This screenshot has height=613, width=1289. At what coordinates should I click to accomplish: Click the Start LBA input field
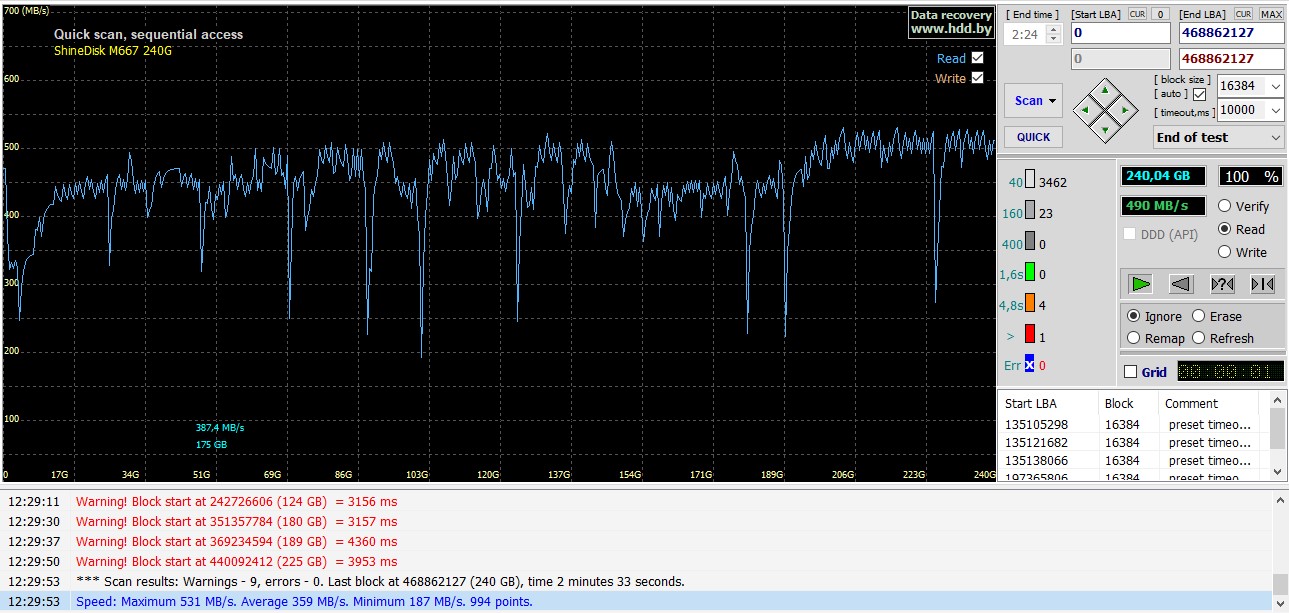1120,33
